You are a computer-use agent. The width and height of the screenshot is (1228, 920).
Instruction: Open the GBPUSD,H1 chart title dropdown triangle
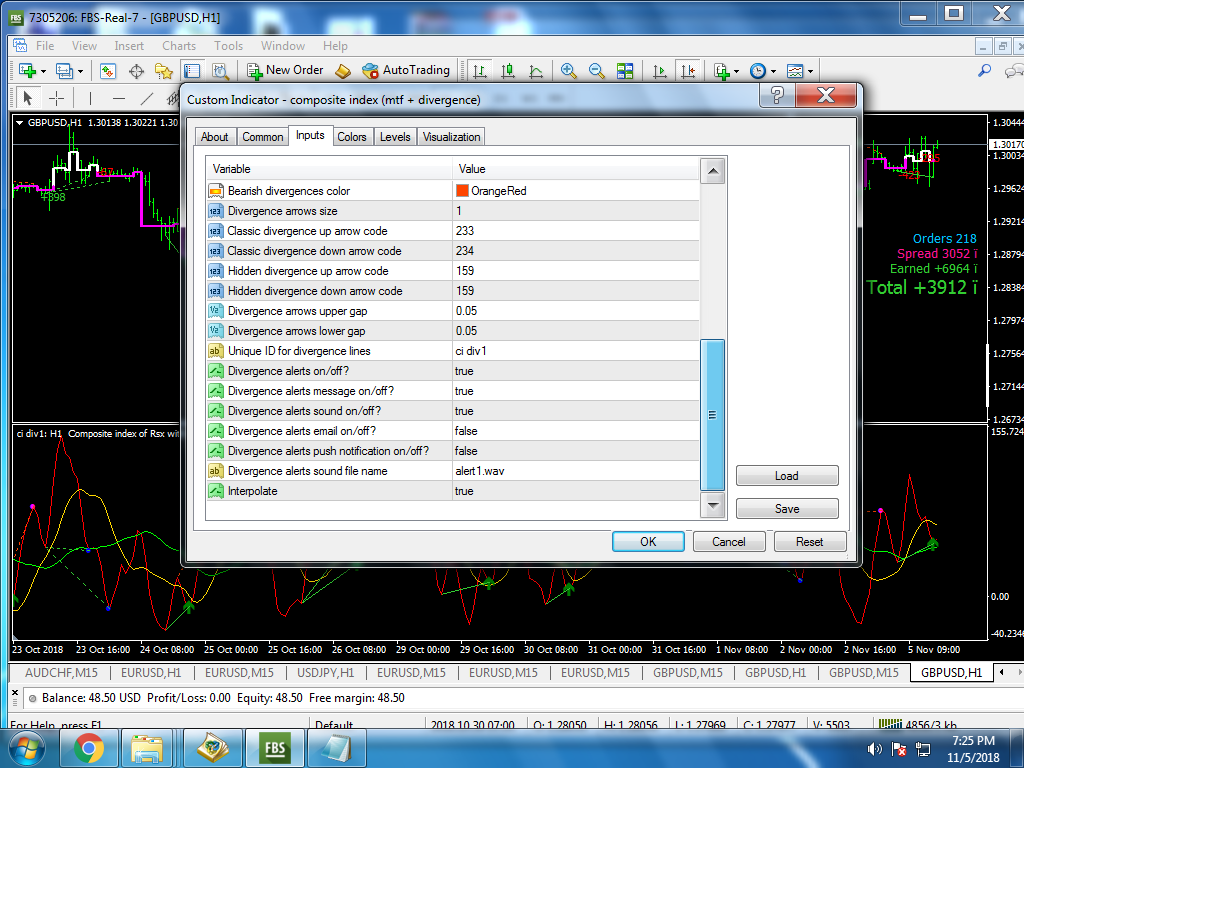coord(20,123)
